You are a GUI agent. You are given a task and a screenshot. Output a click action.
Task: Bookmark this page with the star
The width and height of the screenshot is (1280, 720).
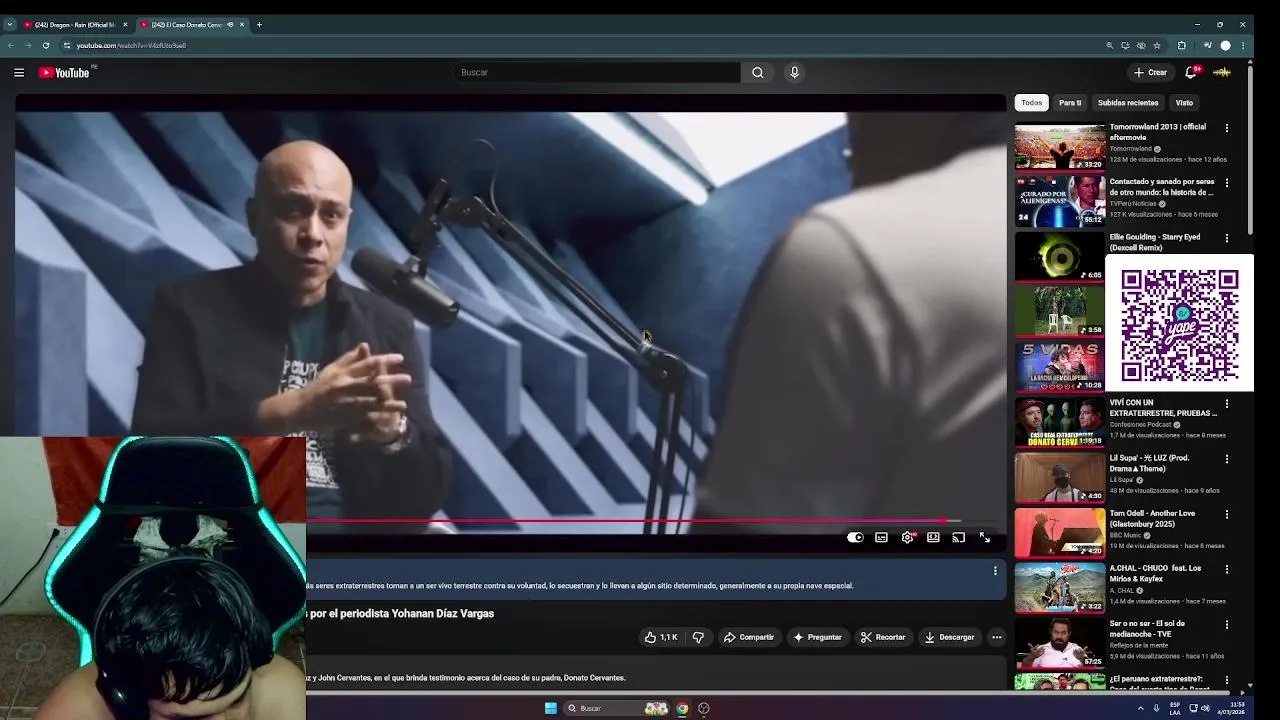tap(1157, 45)
